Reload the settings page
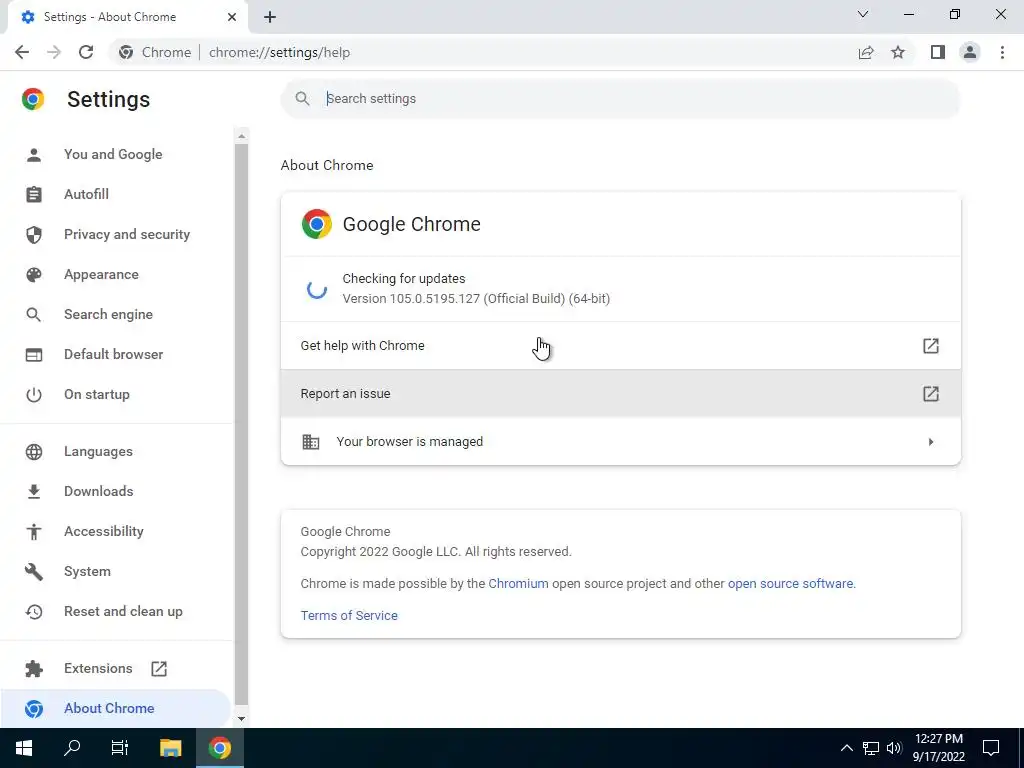1024x768 pixels. (86, 52)
